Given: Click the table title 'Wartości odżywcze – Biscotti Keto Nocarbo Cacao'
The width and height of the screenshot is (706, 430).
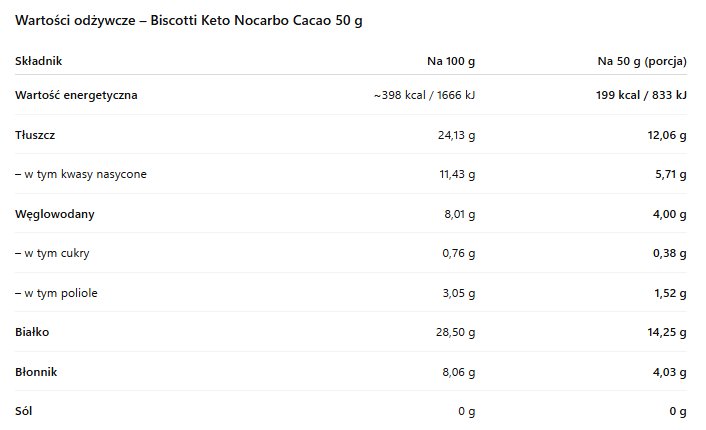Looking at the screenshot, I should pos(188,21).
